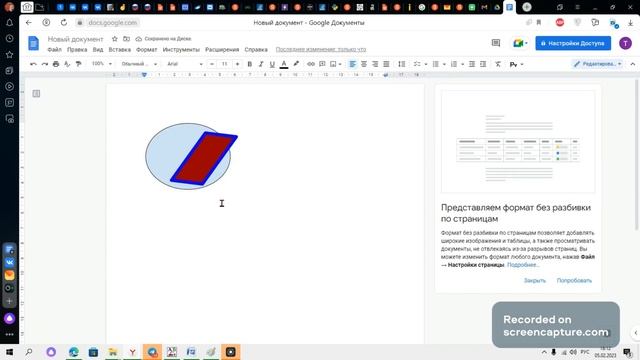Open the highlight color marker tool

tap(296, 64)
